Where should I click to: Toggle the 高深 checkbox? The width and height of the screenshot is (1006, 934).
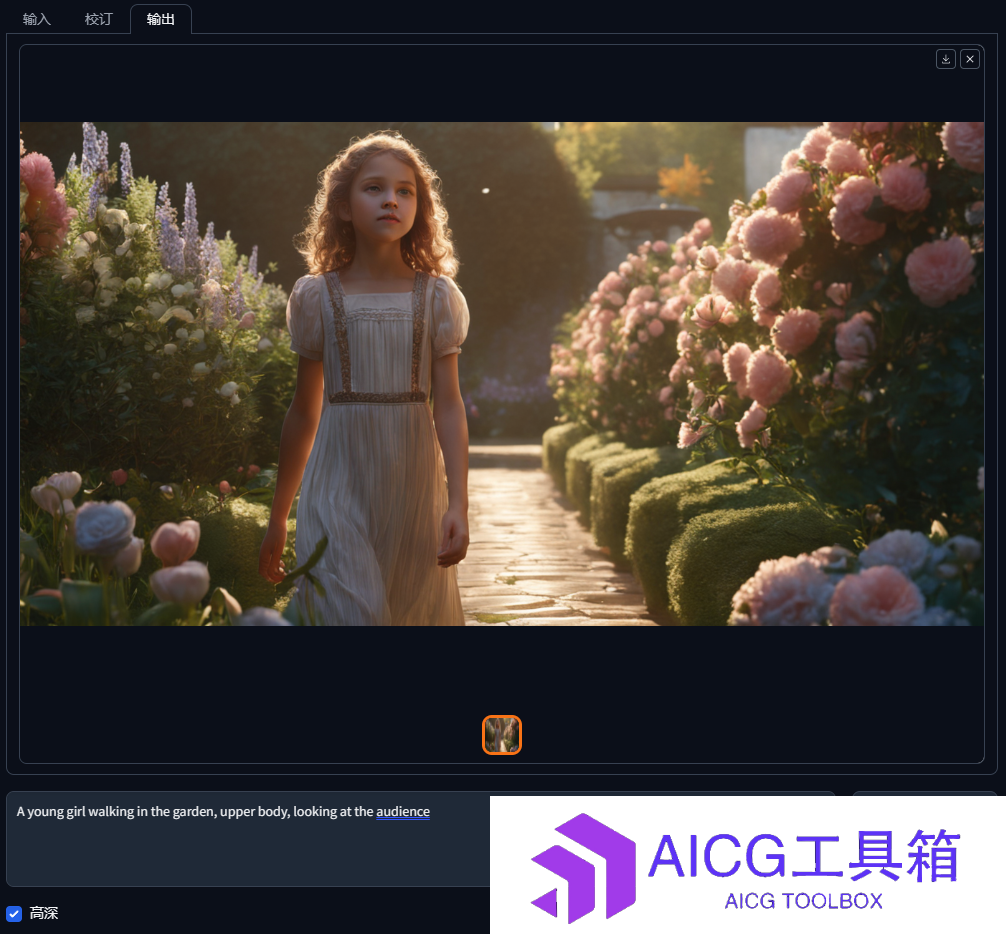pyautogui.click(x=14, y=913)
